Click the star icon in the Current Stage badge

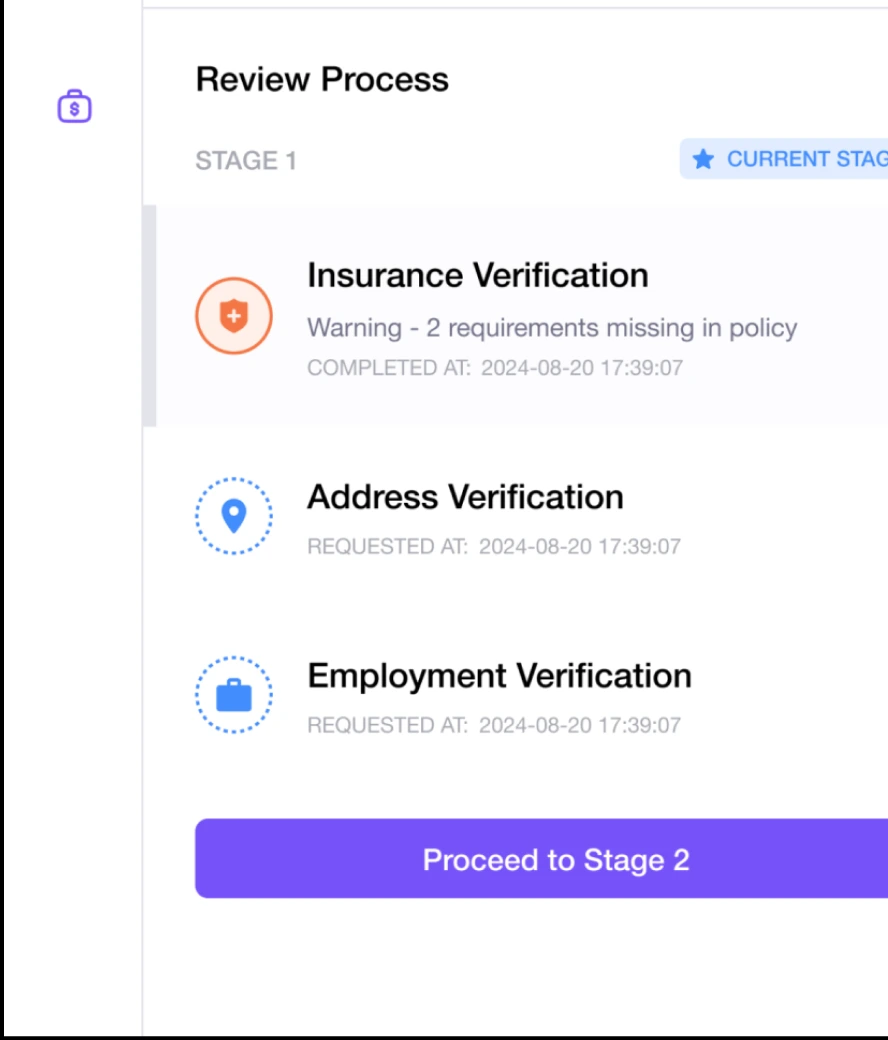pos(703,159)
